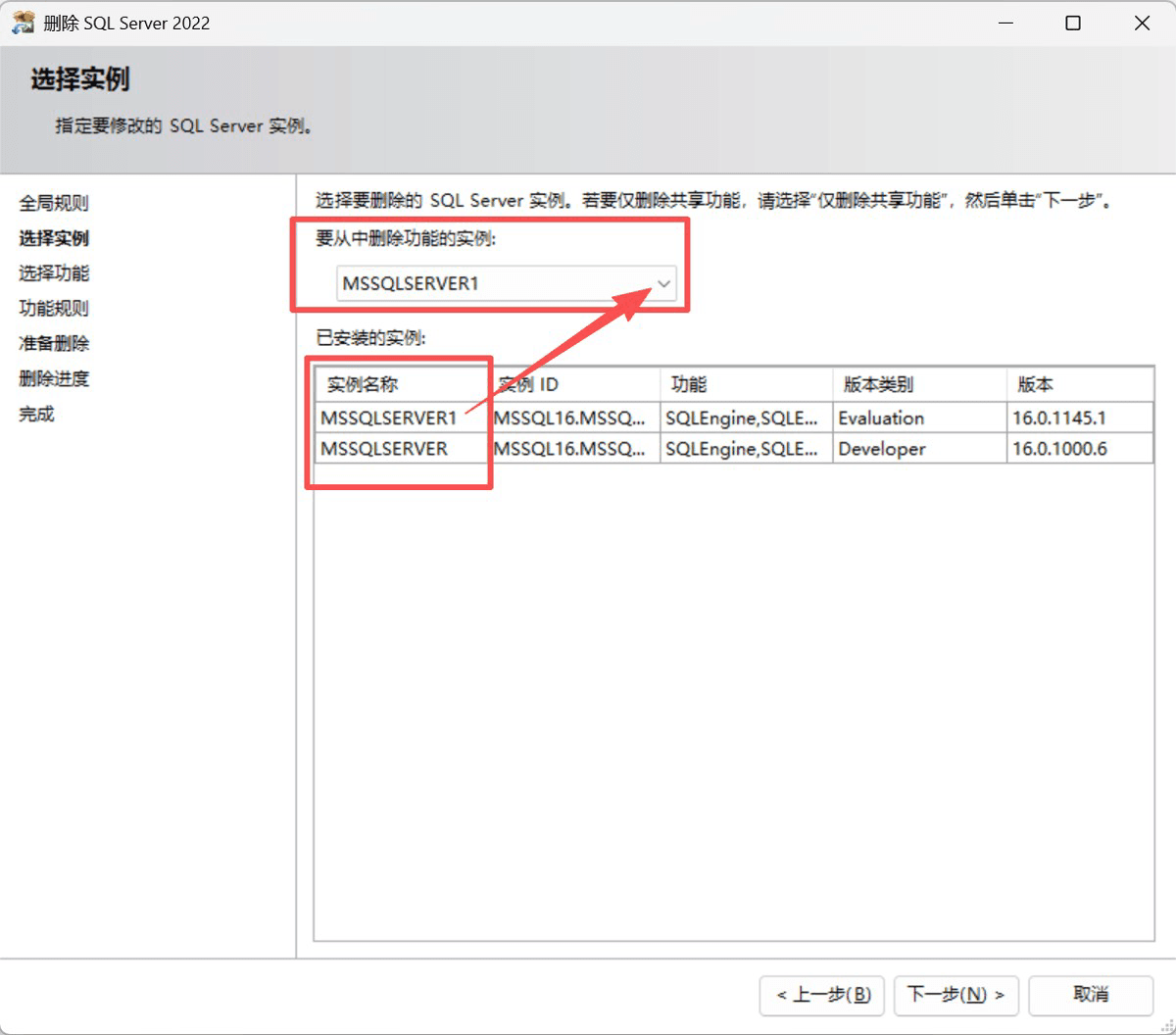This screenshot has width=1176, height=1035.
Task: Sort by 实例 ID column header
Action: point(573,384)
